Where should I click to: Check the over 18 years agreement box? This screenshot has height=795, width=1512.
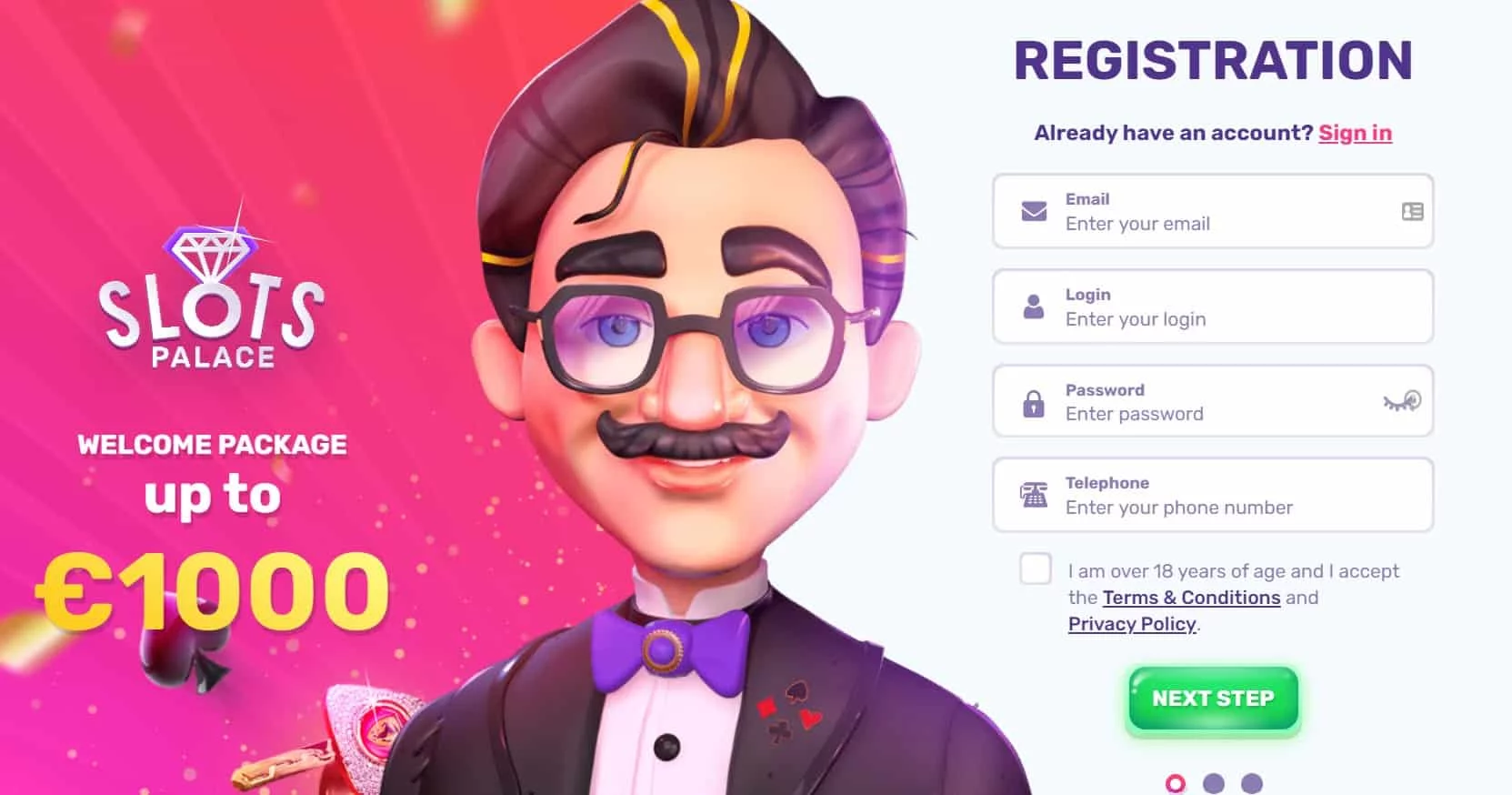tap(1036, 569)
